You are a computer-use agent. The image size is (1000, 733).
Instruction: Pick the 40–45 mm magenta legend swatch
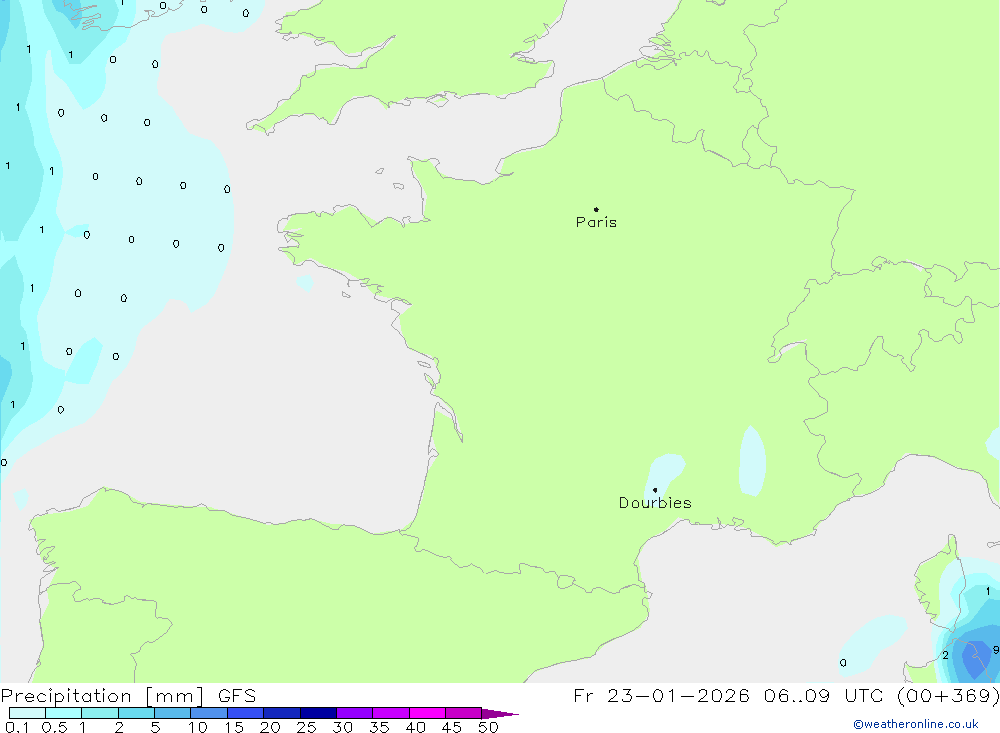coord(427,713)
